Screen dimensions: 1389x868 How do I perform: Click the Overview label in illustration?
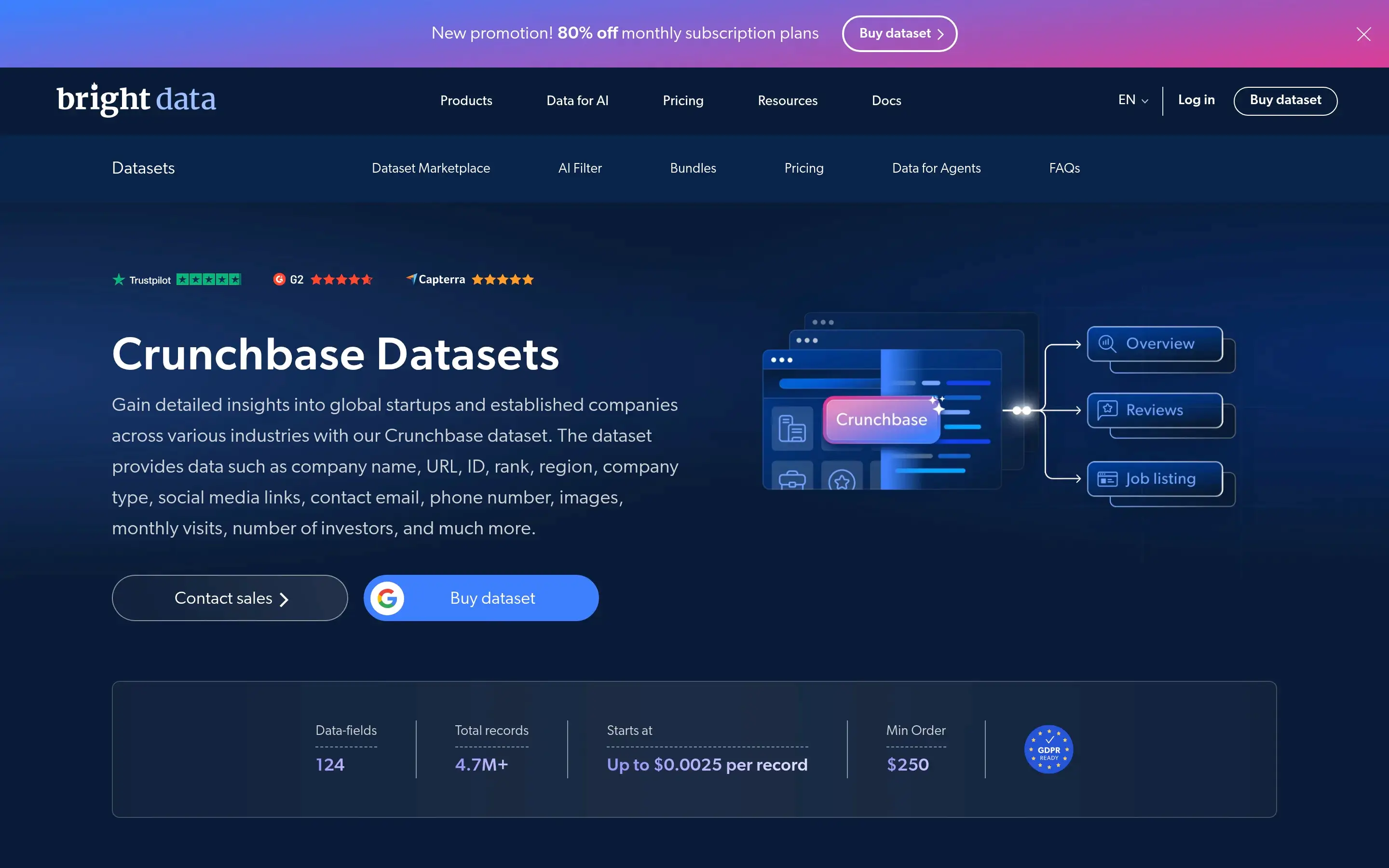coord(1160,343)
